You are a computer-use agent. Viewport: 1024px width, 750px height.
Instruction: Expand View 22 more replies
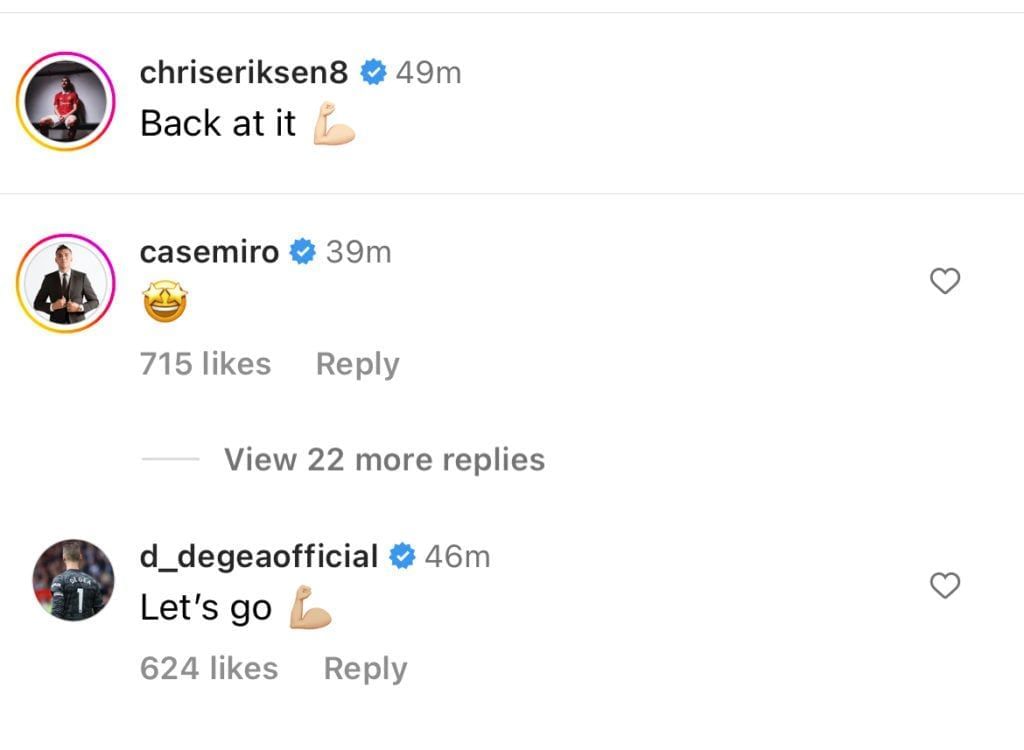pos(384,460)
